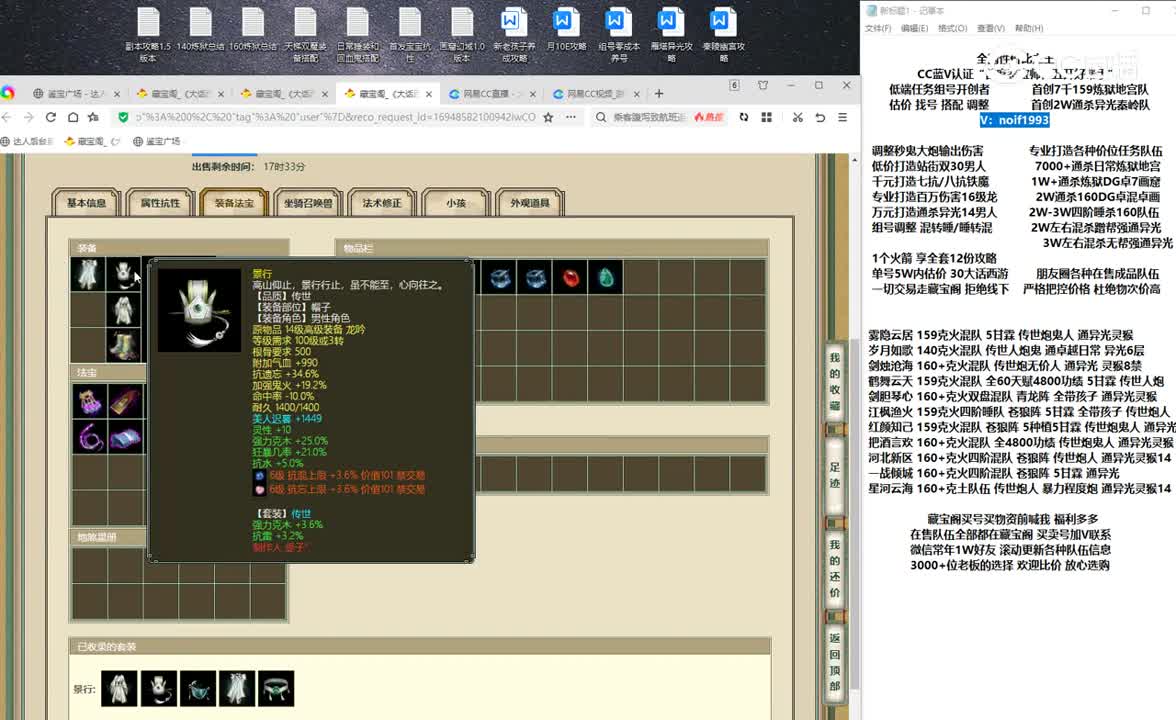The width and height of the screenshot is (1176, 720).
Task: Click the 足迹 side button
Action: 835,475
